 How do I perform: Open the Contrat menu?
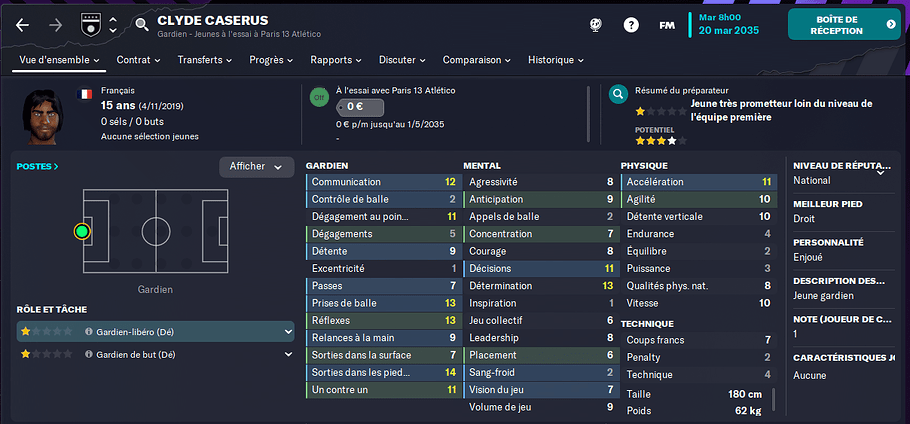coord(139,60)
